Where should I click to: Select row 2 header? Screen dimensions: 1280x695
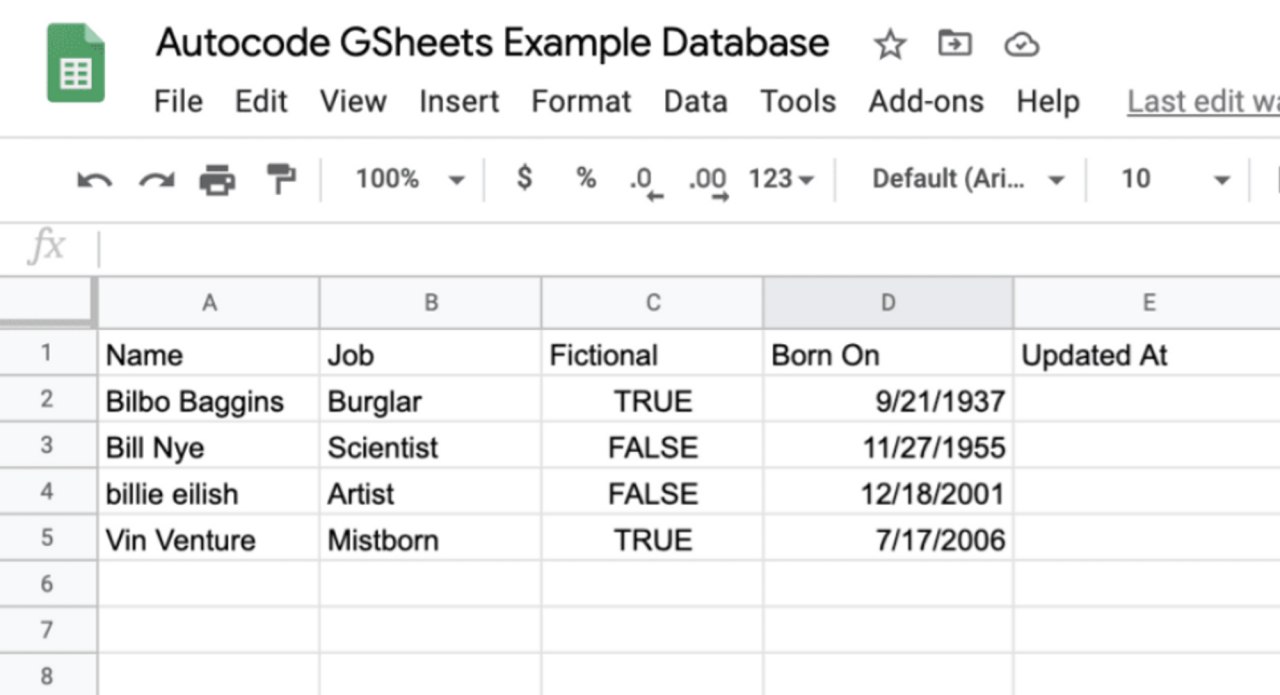pyautogui.click(x=47, y=399)
